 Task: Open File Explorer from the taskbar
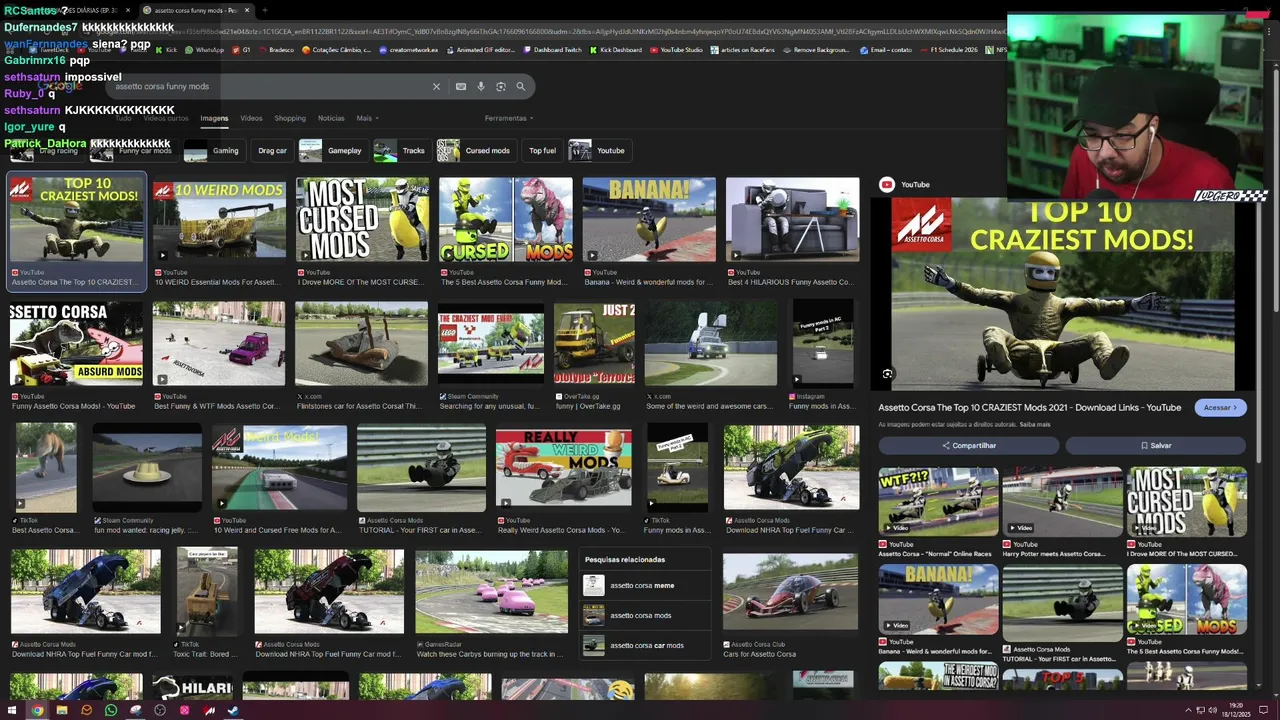[62, 711]
